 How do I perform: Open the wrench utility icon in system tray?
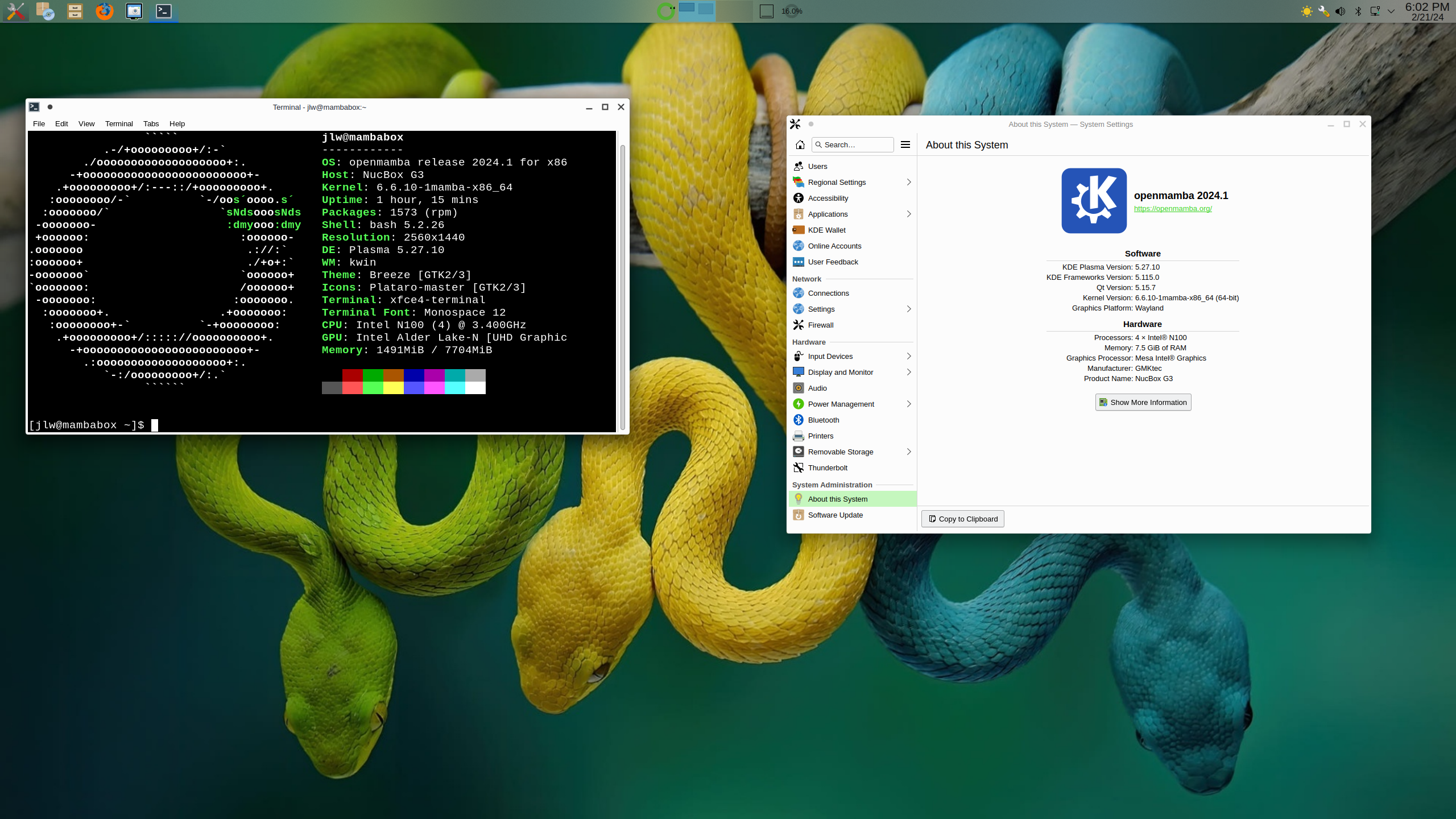pyautogui.click(x=1323, y=11)
